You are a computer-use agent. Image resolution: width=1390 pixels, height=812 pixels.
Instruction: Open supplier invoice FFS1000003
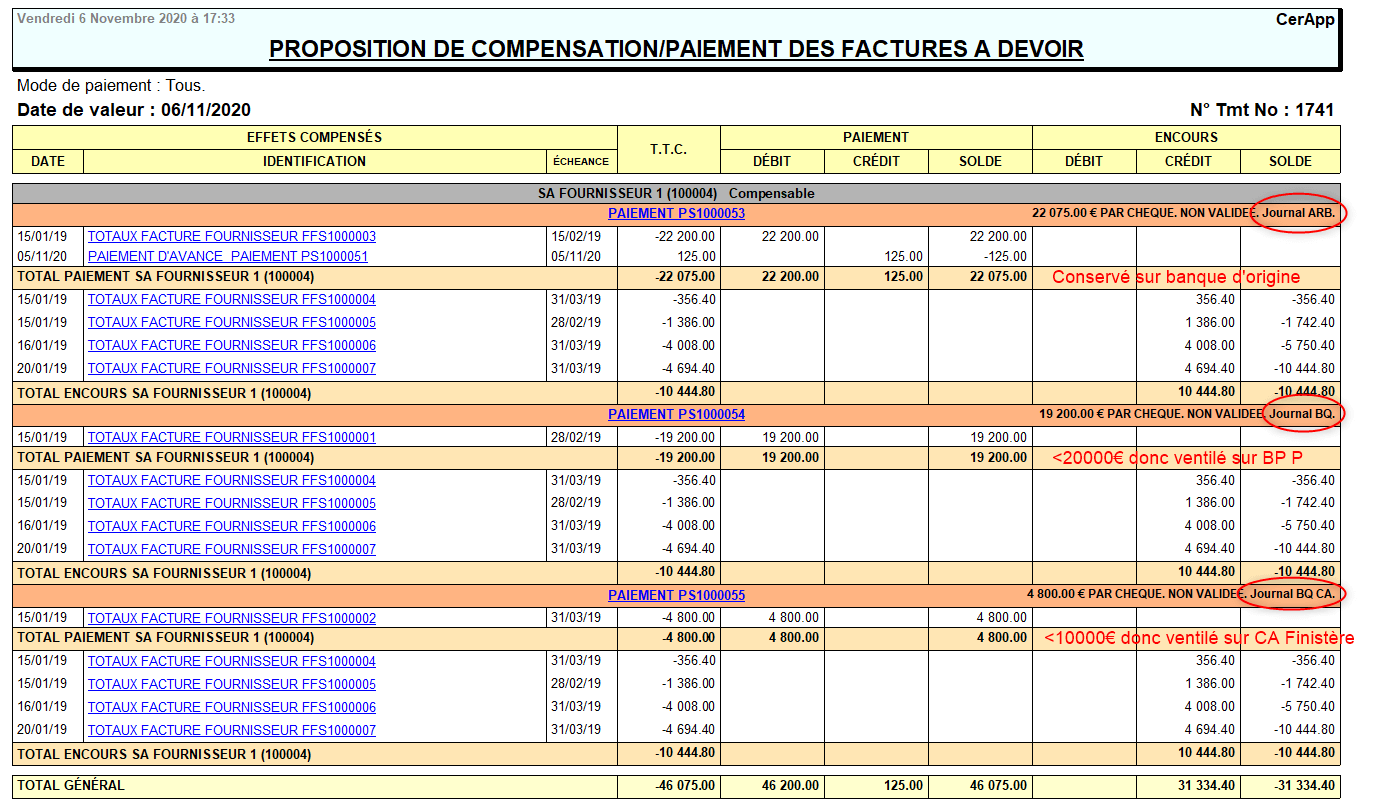click(x=232, y=237)
